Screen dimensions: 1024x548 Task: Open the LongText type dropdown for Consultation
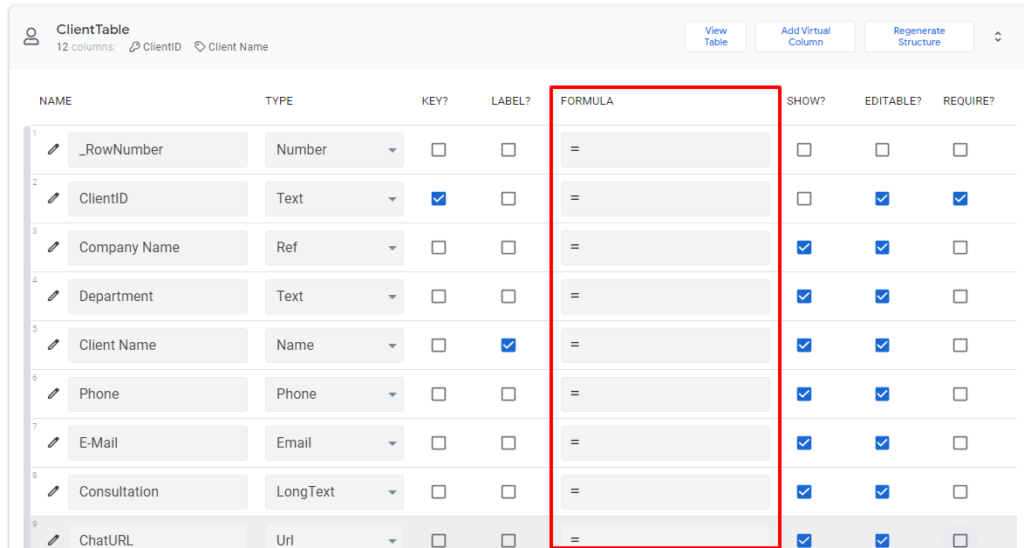click(x=334, y=492)
